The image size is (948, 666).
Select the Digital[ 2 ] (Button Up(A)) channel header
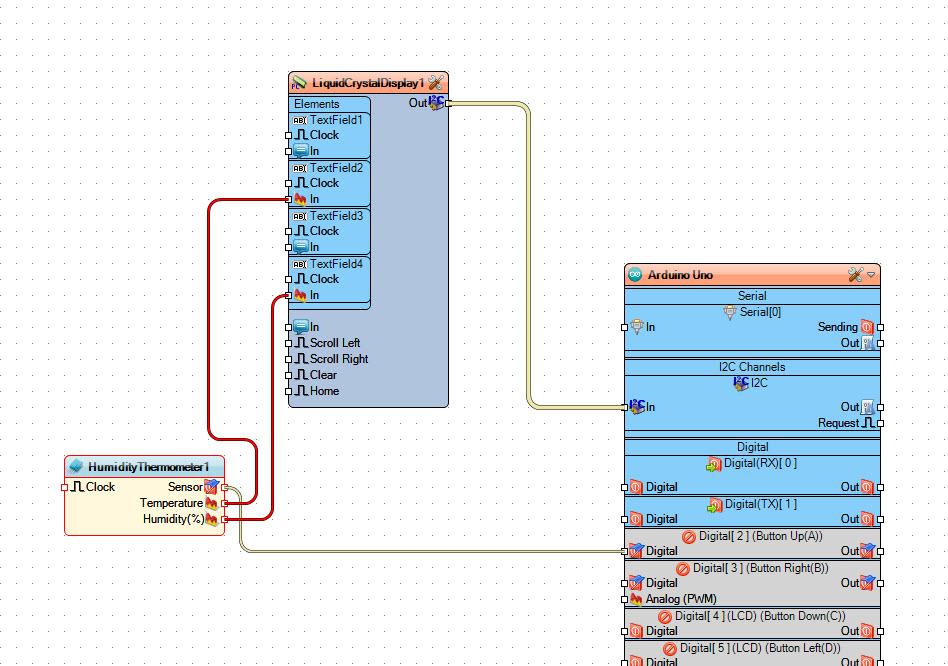click(x=752, y=536)
